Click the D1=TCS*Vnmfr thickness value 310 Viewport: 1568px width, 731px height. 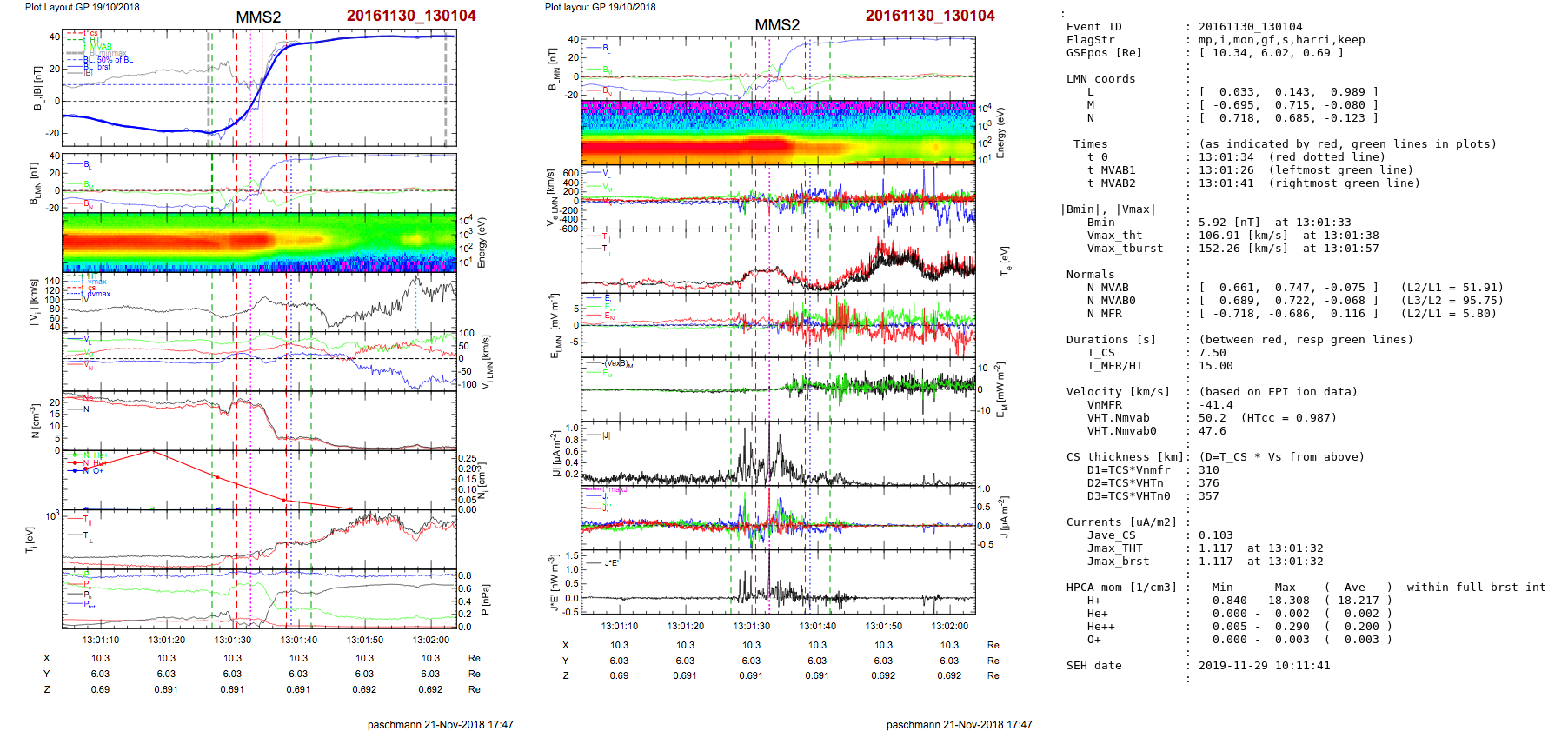tap(1208, 470)
